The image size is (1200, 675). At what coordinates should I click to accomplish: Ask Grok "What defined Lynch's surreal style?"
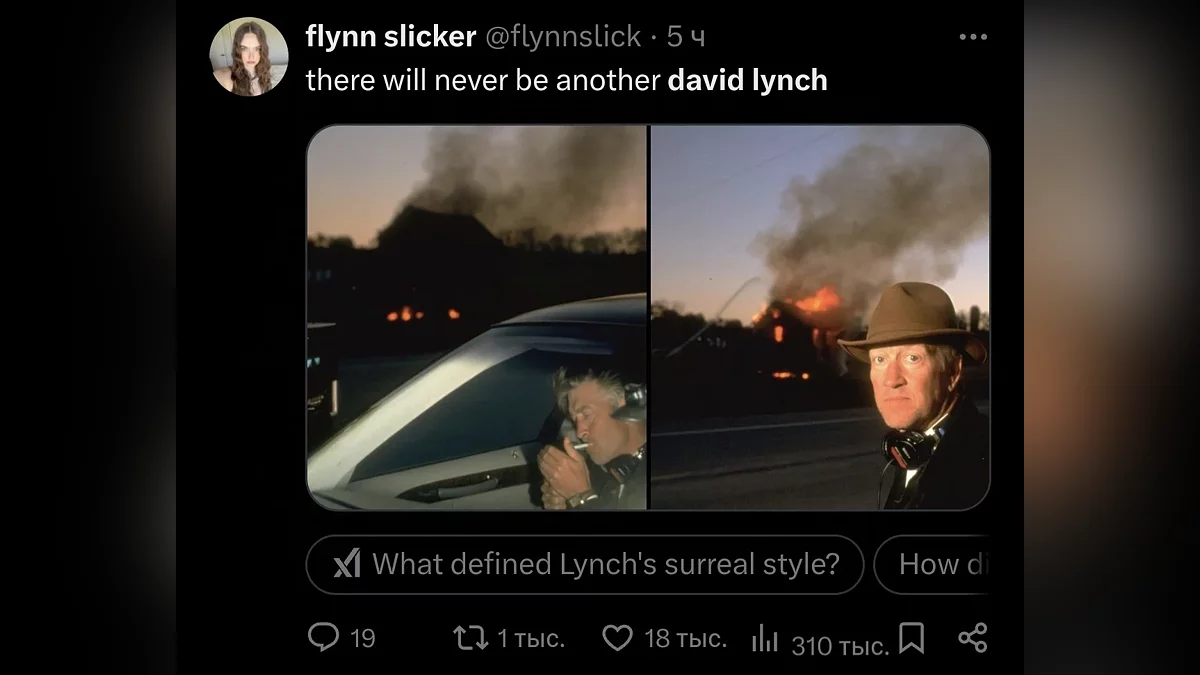(585, 564)
